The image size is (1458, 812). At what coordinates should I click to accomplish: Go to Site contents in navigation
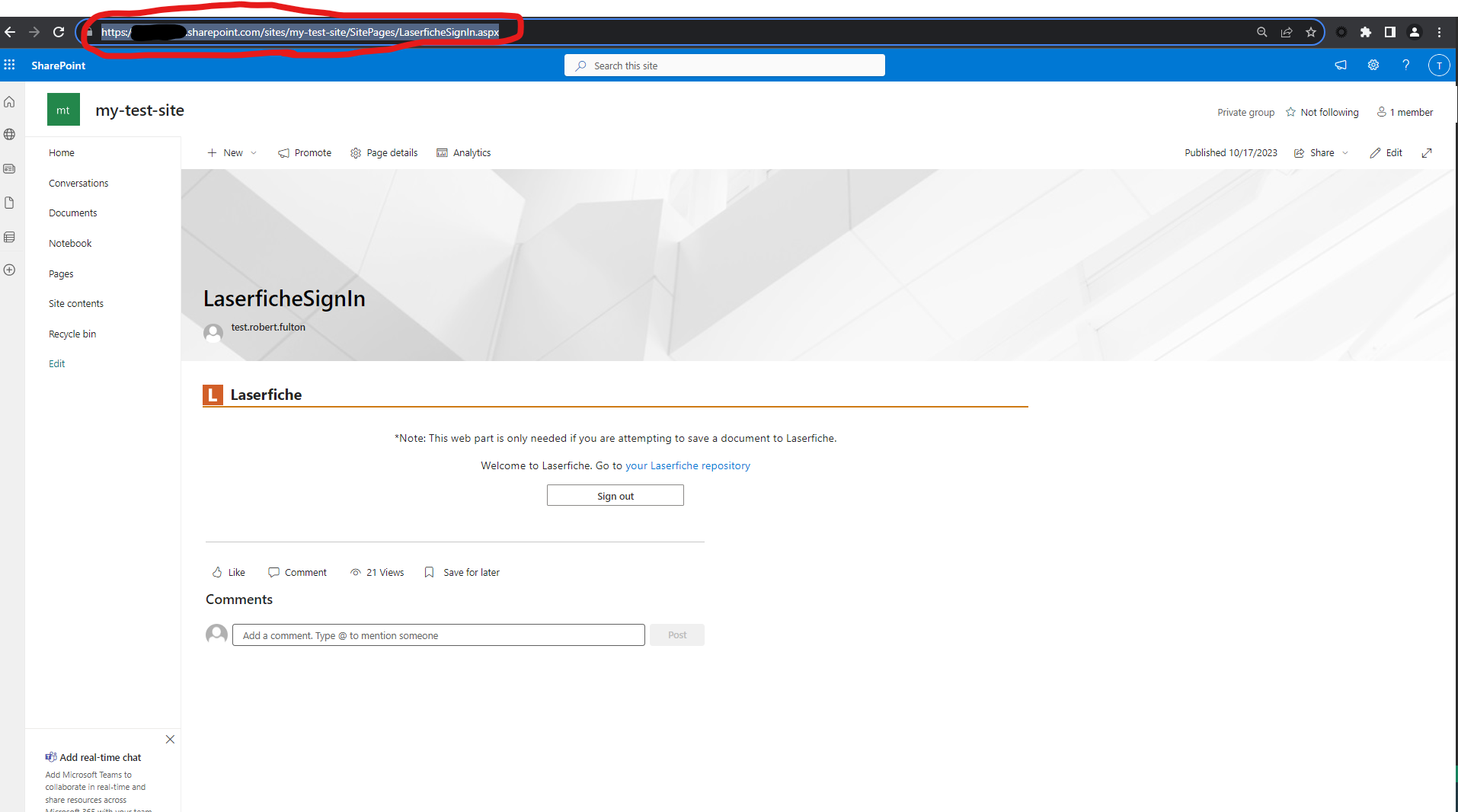76,304
